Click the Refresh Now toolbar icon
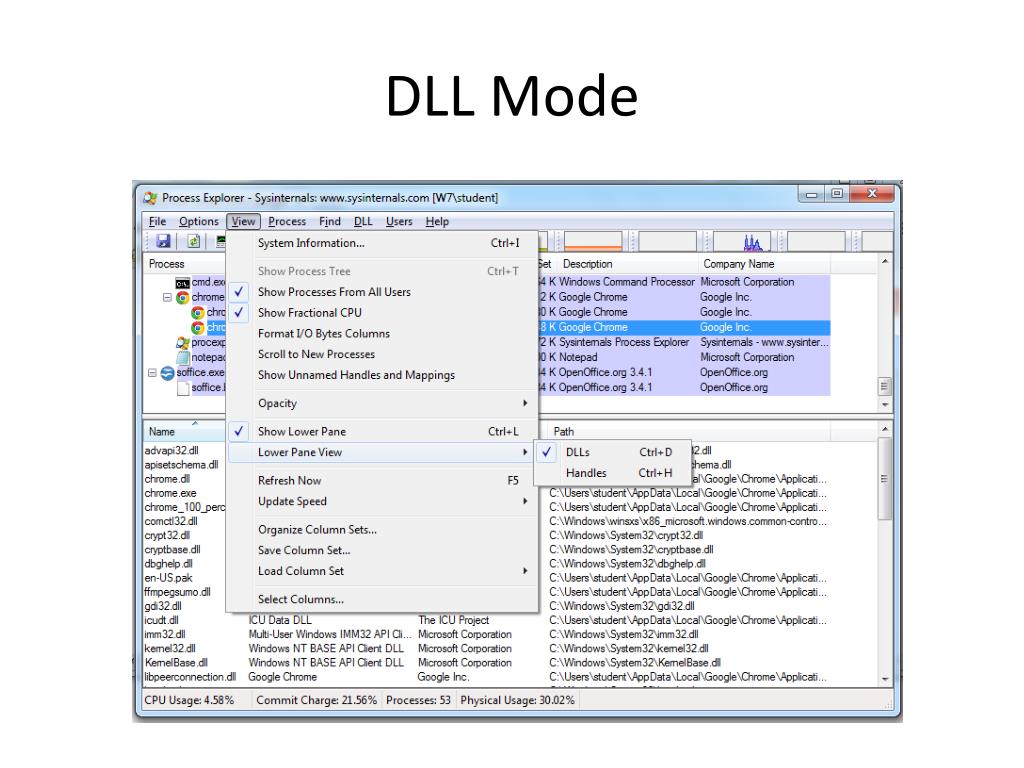The image size is (1024, 768). tap(193, 241)
